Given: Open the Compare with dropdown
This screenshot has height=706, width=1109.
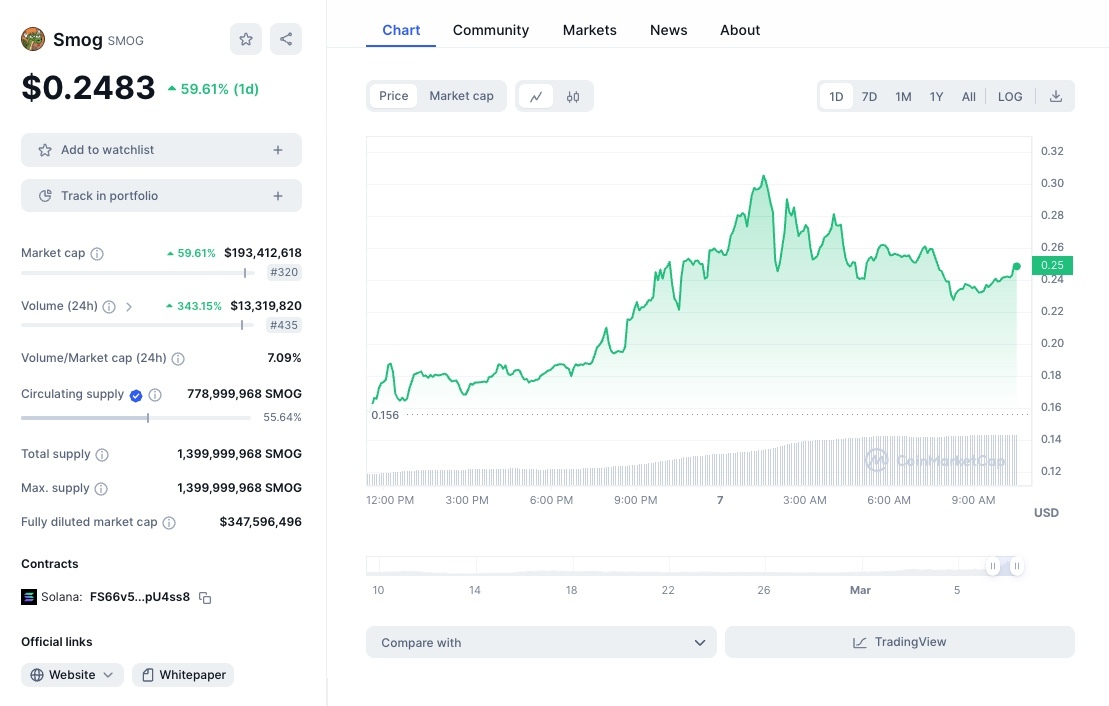Looking at the screenshot, I should point(541,642).
